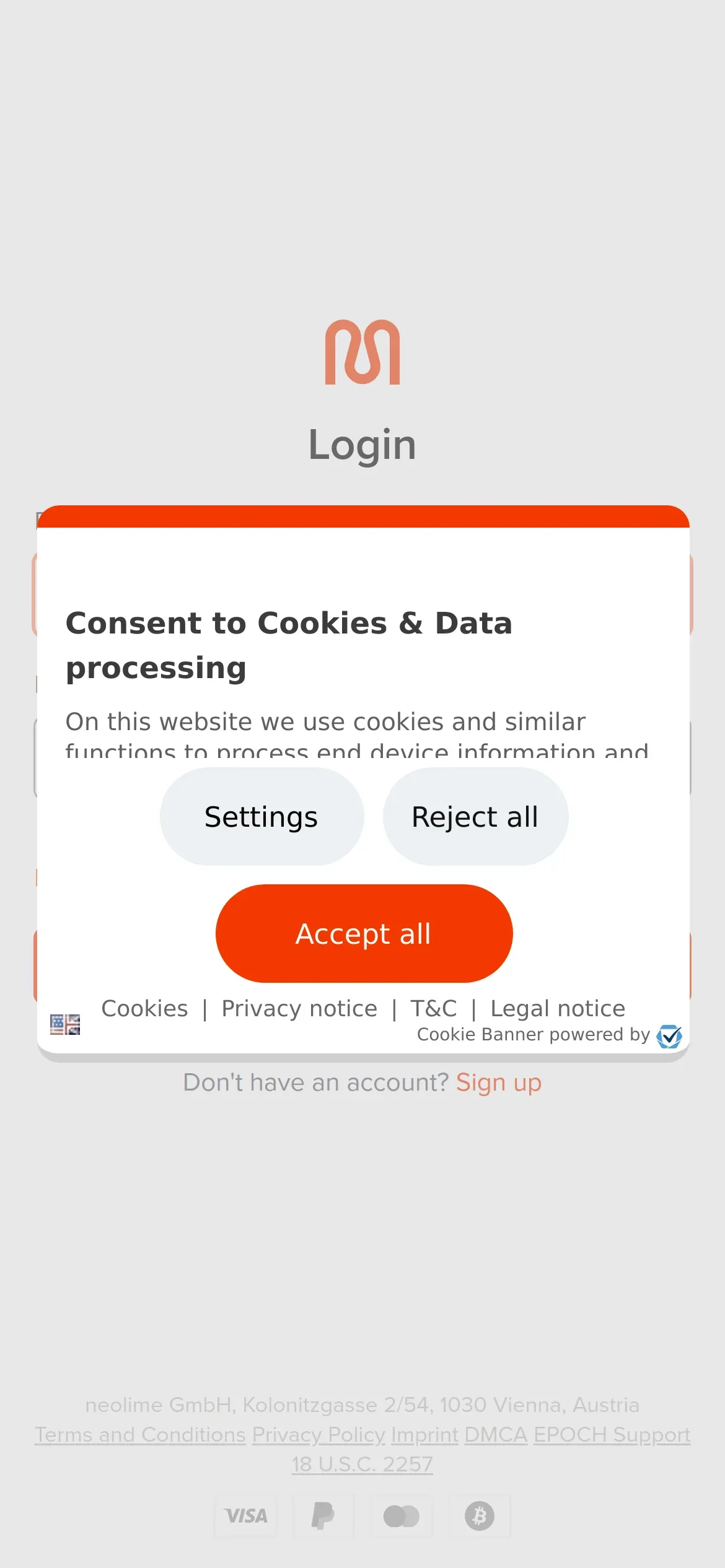Click the Mastercard payment icon
This screenshot has height=1568, width=725.
click(402, 1516)
